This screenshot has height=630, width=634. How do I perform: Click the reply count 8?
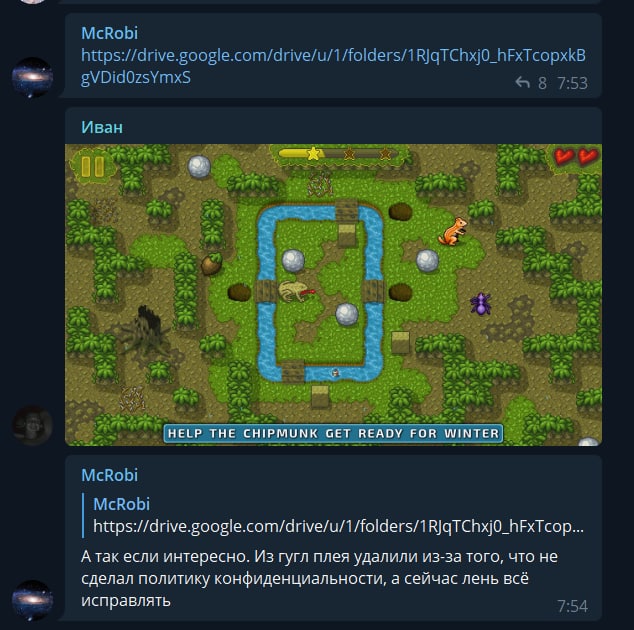pyautogui.click(x=542, y=83)
